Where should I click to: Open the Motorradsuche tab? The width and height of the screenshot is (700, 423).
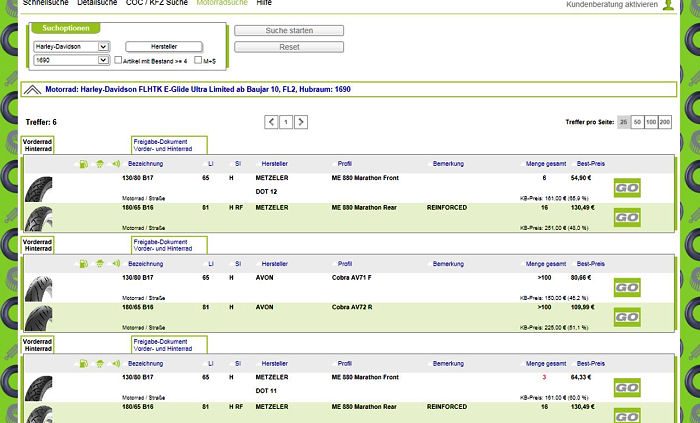(x=222, y=3)
